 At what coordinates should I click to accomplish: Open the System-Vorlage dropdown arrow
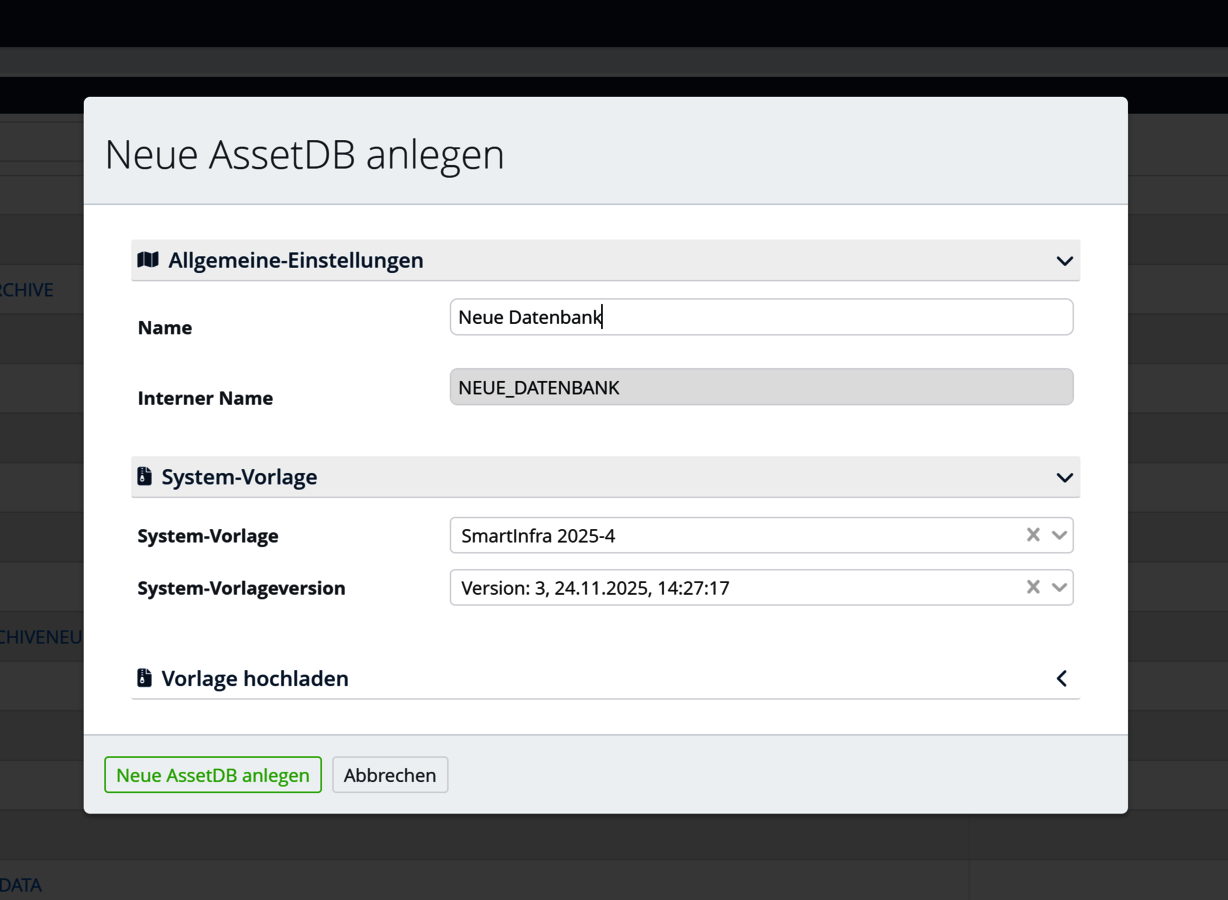(1059, 535)
